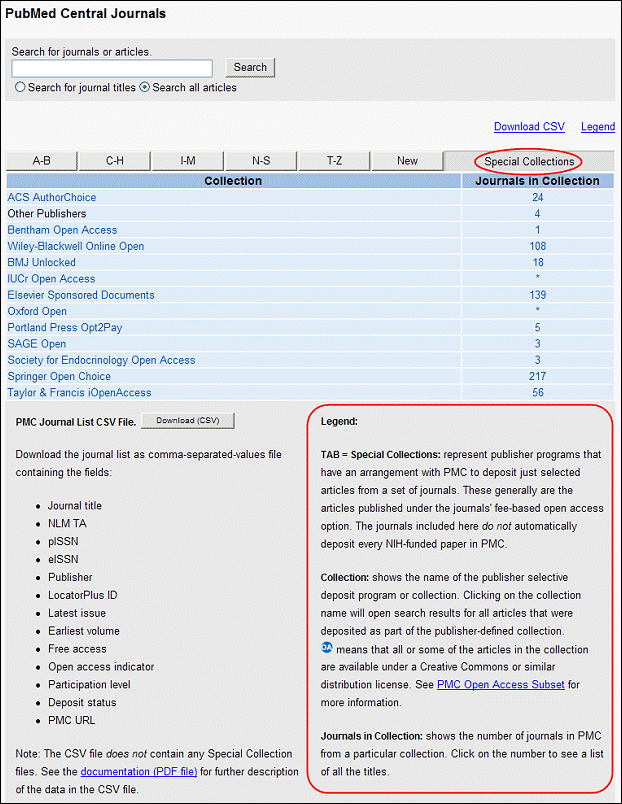Viewport: 622px width, 804px height.
Task: Switch to the T-Z tab
Action: [x=334, y=161]
